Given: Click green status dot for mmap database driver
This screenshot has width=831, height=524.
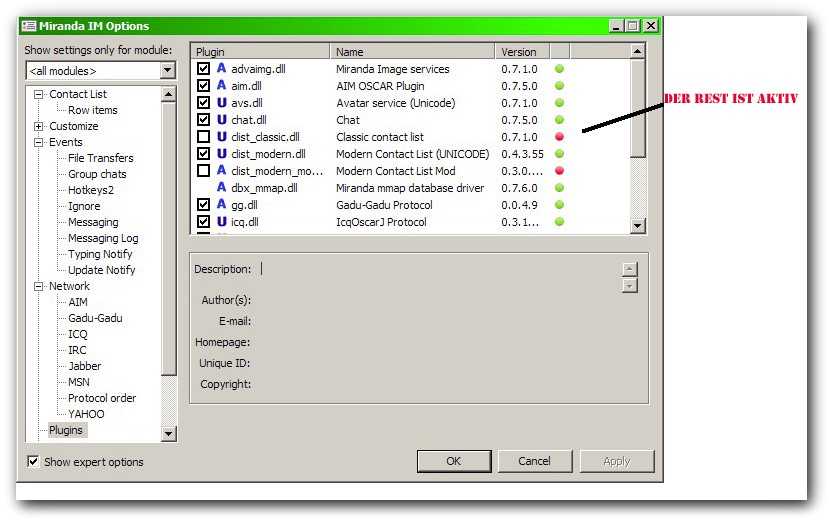Looking at the screenshot, I should (x=559, y=188).
